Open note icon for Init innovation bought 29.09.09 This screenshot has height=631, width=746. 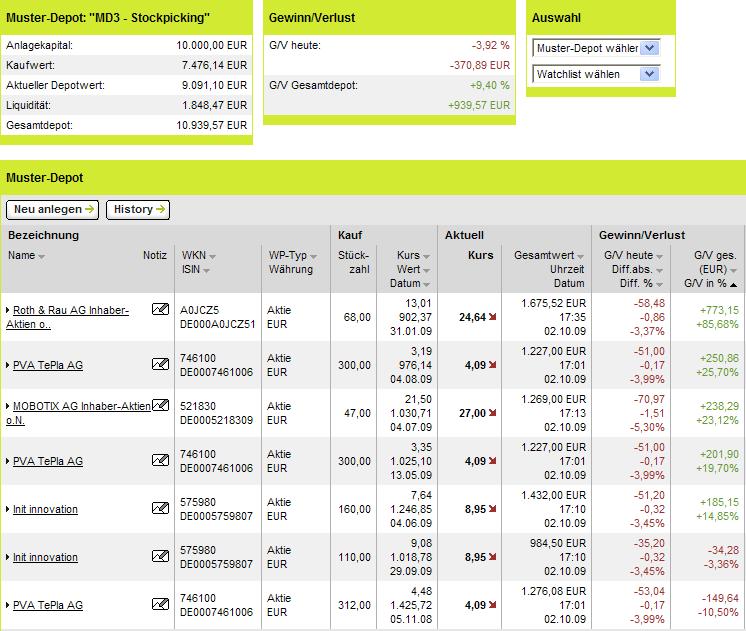pyautogui.click(x=160, y=556)
